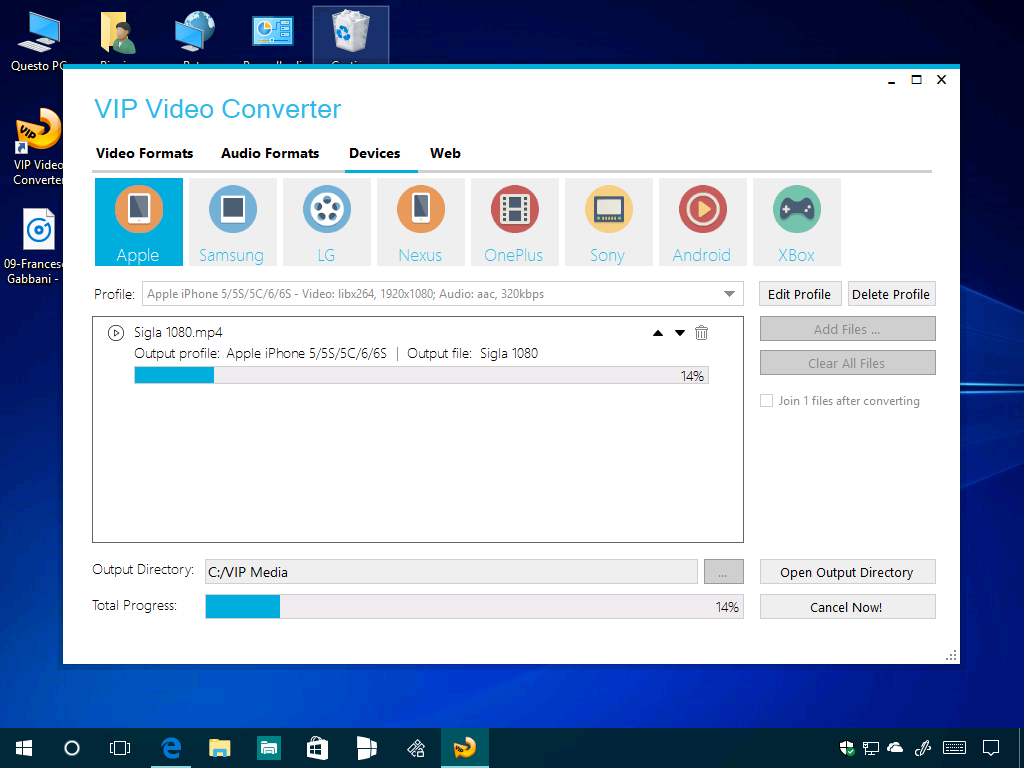Choose the Nexus device category
Image resolution: width=1024 pixels, height=768 pixels.
(x=421, y=222)
